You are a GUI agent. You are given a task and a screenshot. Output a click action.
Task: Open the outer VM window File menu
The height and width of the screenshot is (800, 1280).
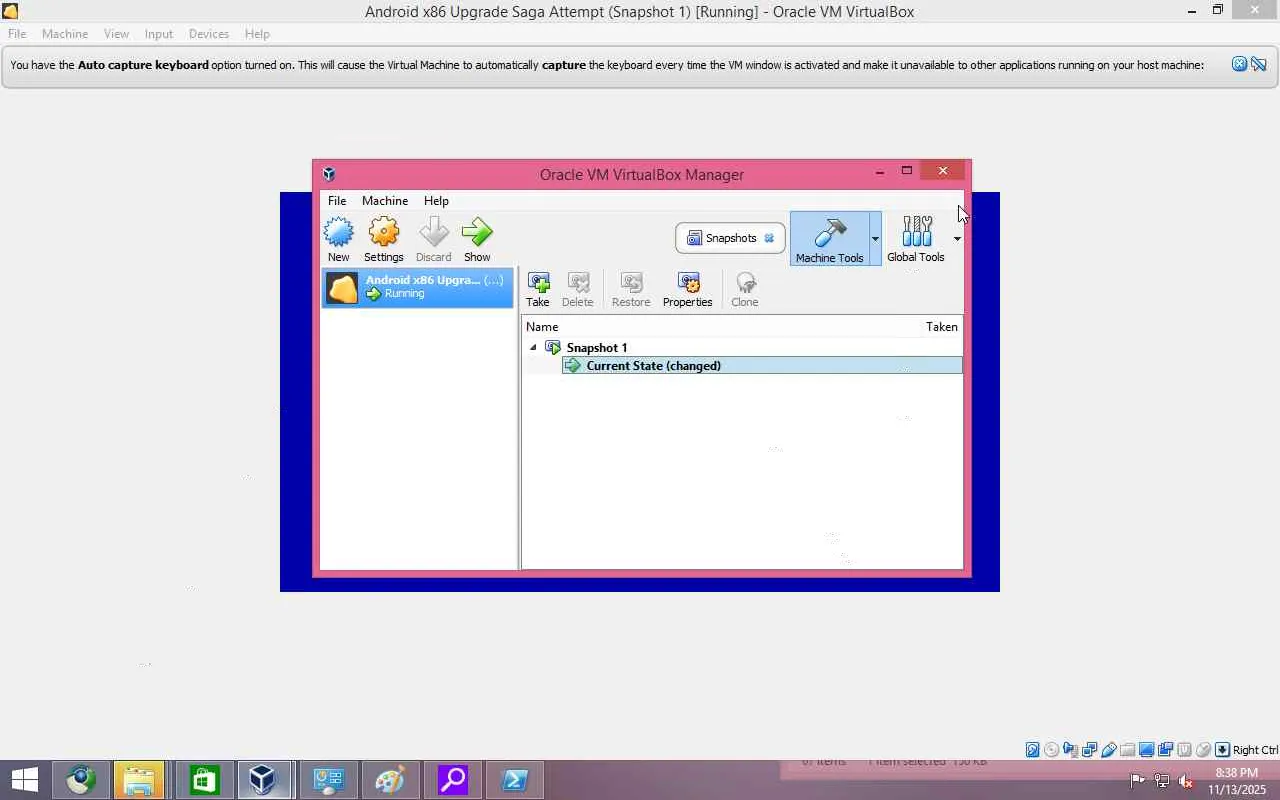(x=17, y=34)
